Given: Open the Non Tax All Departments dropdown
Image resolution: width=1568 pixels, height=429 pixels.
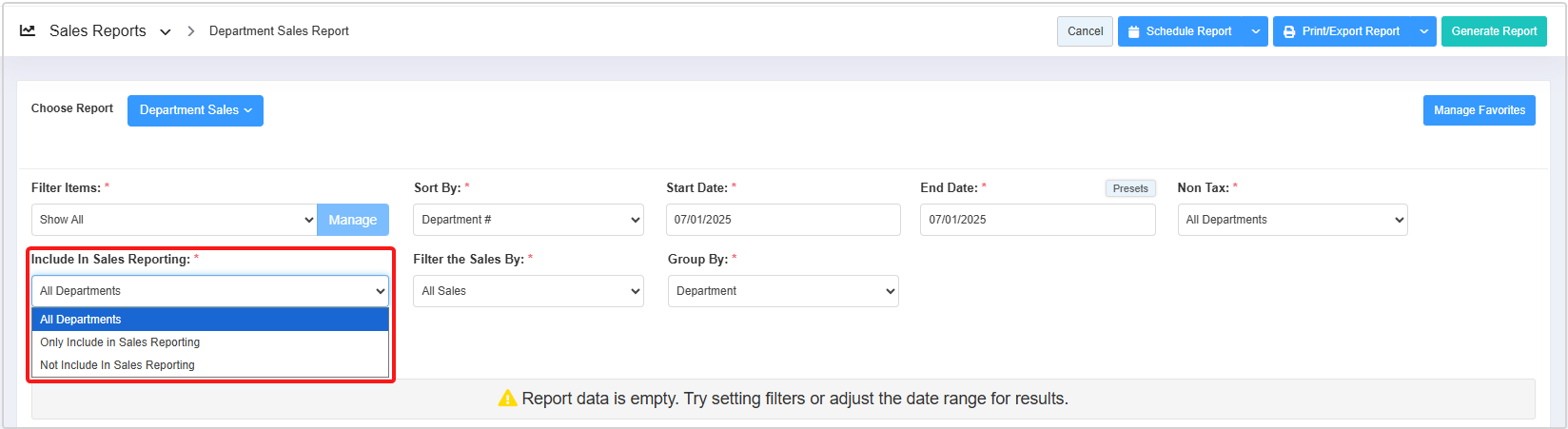Looking at the screenshot, I should tap(1292, 220).
